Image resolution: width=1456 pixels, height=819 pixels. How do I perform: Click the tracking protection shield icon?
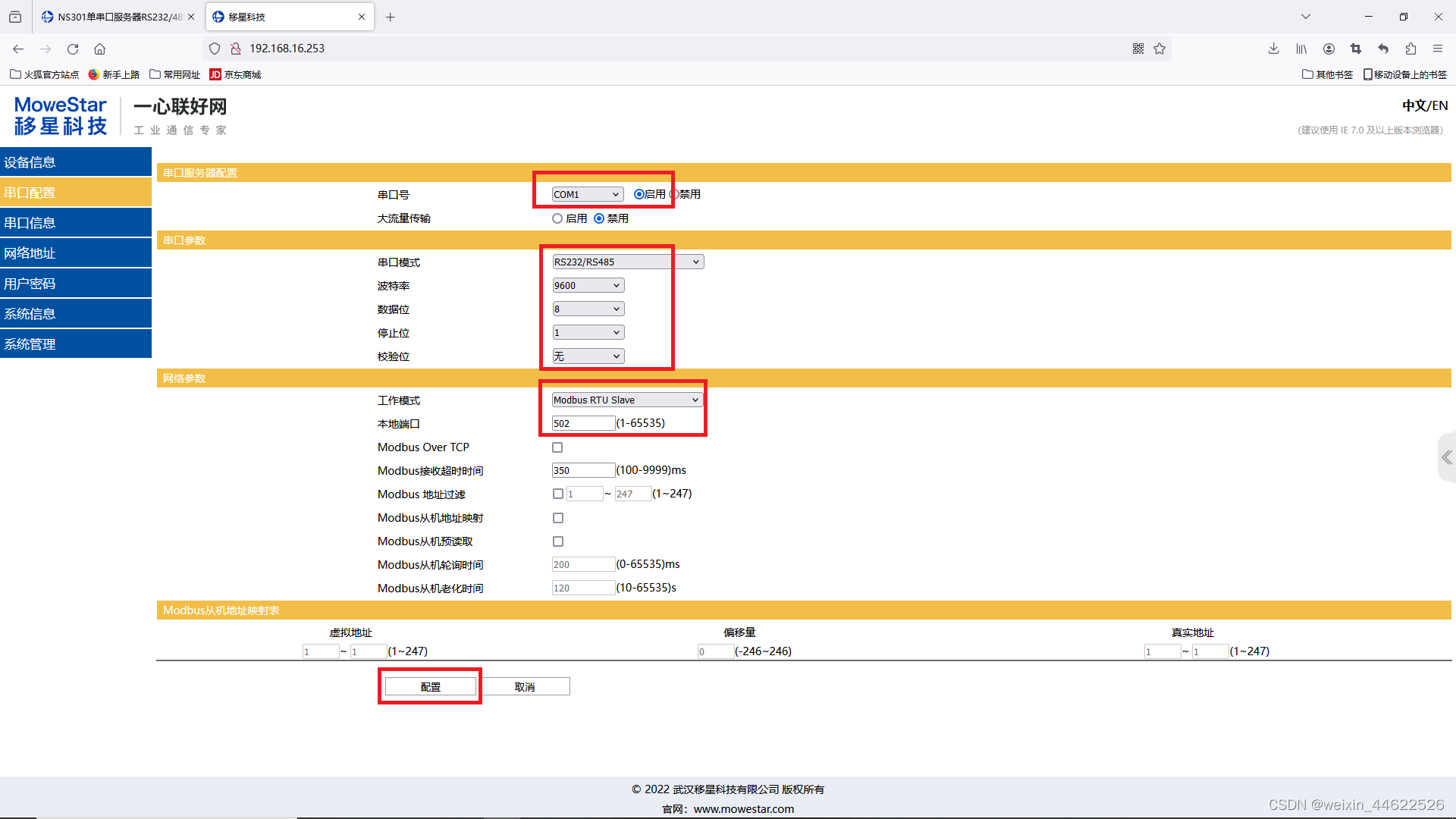[215, 48]
